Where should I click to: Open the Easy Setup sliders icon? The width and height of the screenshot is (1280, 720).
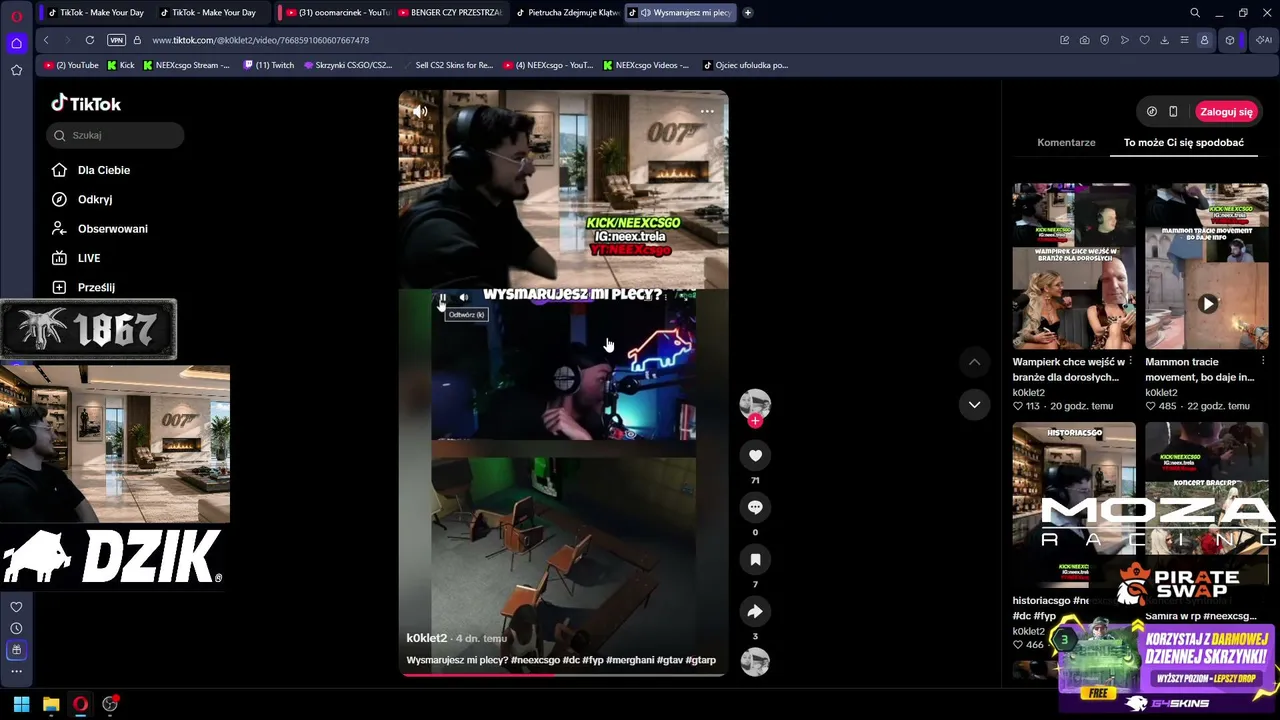(1184, 40)
